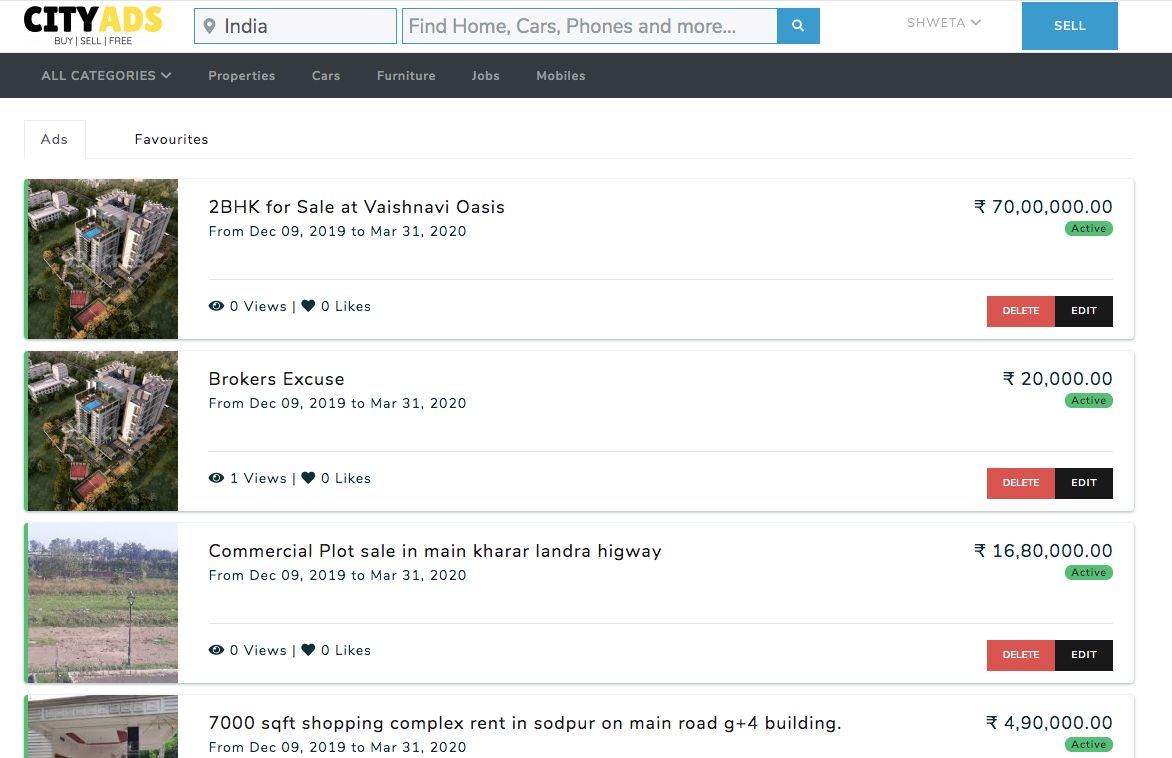Viewport: 1172px width, 758px height.
Task: Open the SHWETA user dropdown
Action: [x=943, y=22]
